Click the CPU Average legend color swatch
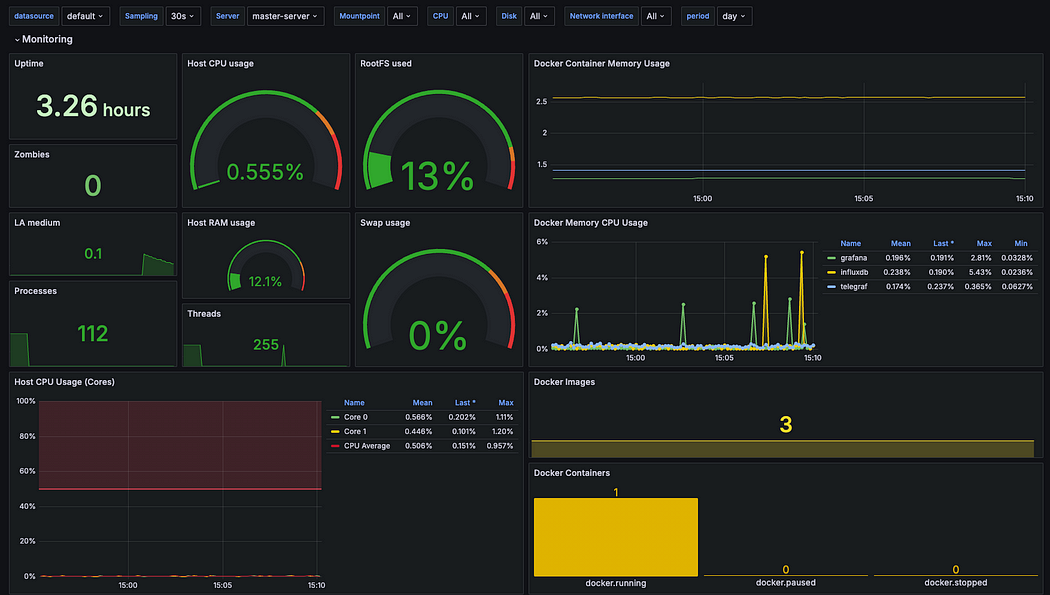The image size is (1050, 595). tap(335, 446)
